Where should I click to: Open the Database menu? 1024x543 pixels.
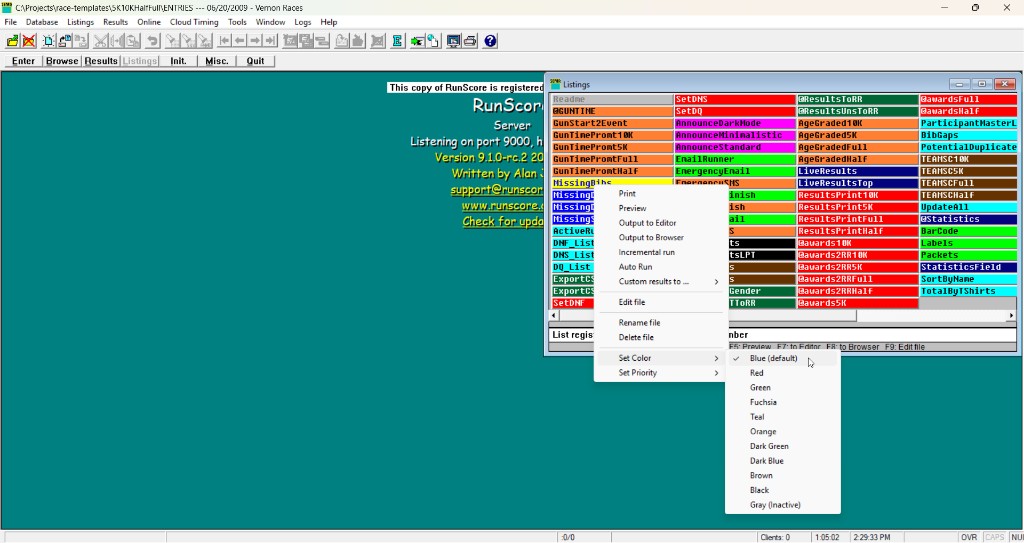pyautogui.click(x=42, y=22)
